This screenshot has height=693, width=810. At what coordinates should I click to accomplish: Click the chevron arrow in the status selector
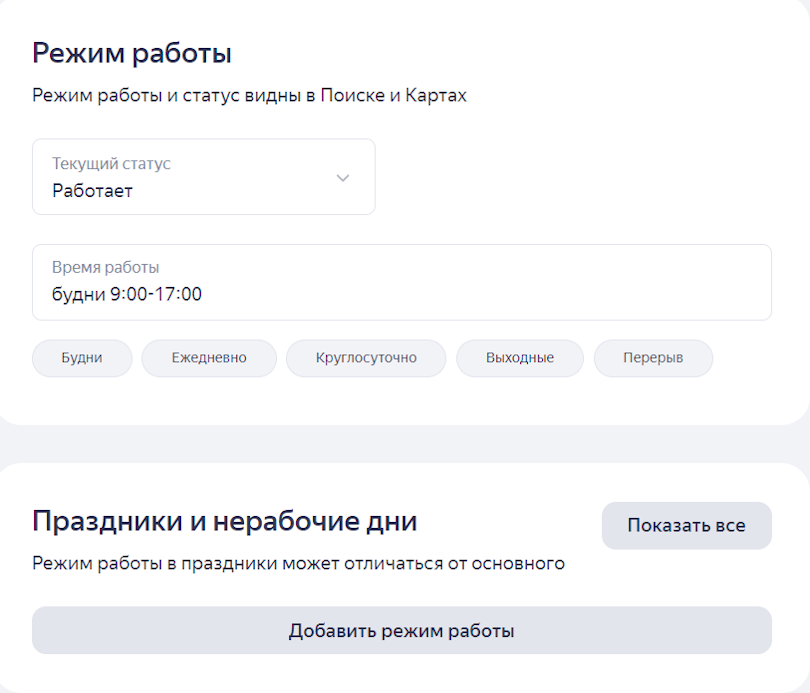(x=343, y=177)
